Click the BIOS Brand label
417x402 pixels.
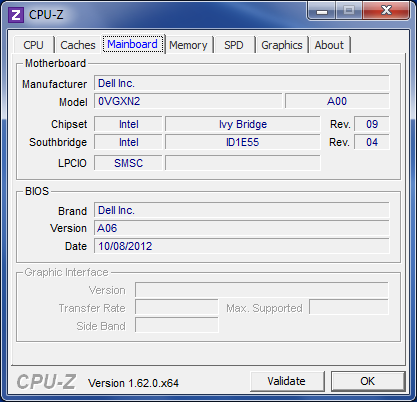click(x=72, y=211)
